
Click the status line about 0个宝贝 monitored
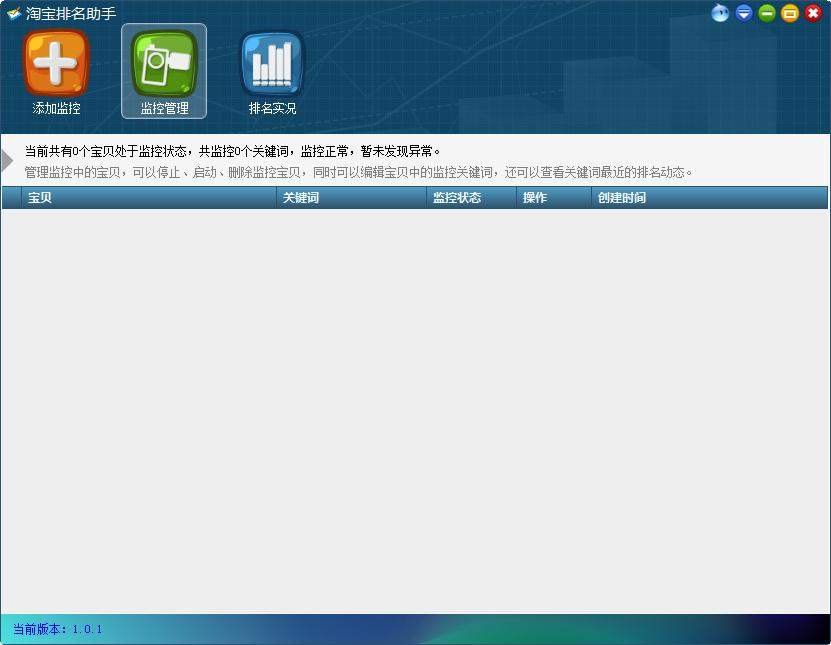(232, 151)
